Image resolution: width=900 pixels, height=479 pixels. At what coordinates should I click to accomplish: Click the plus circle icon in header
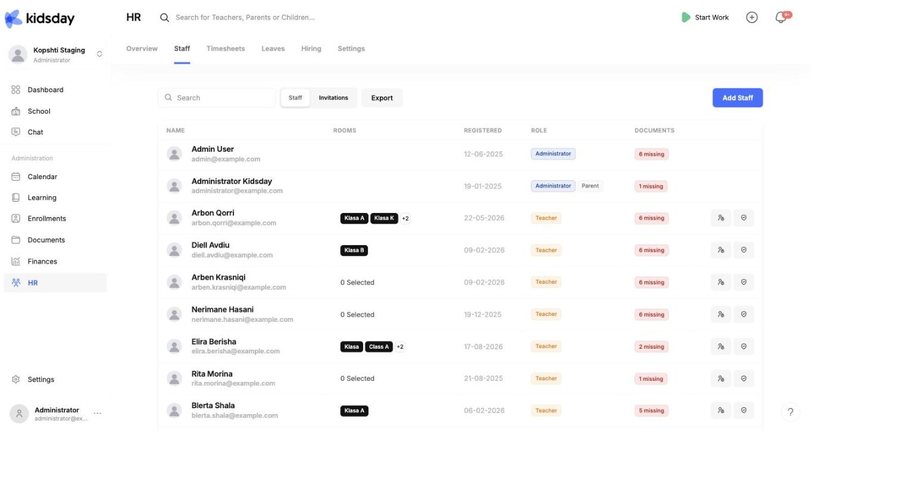tap(751, 17)
